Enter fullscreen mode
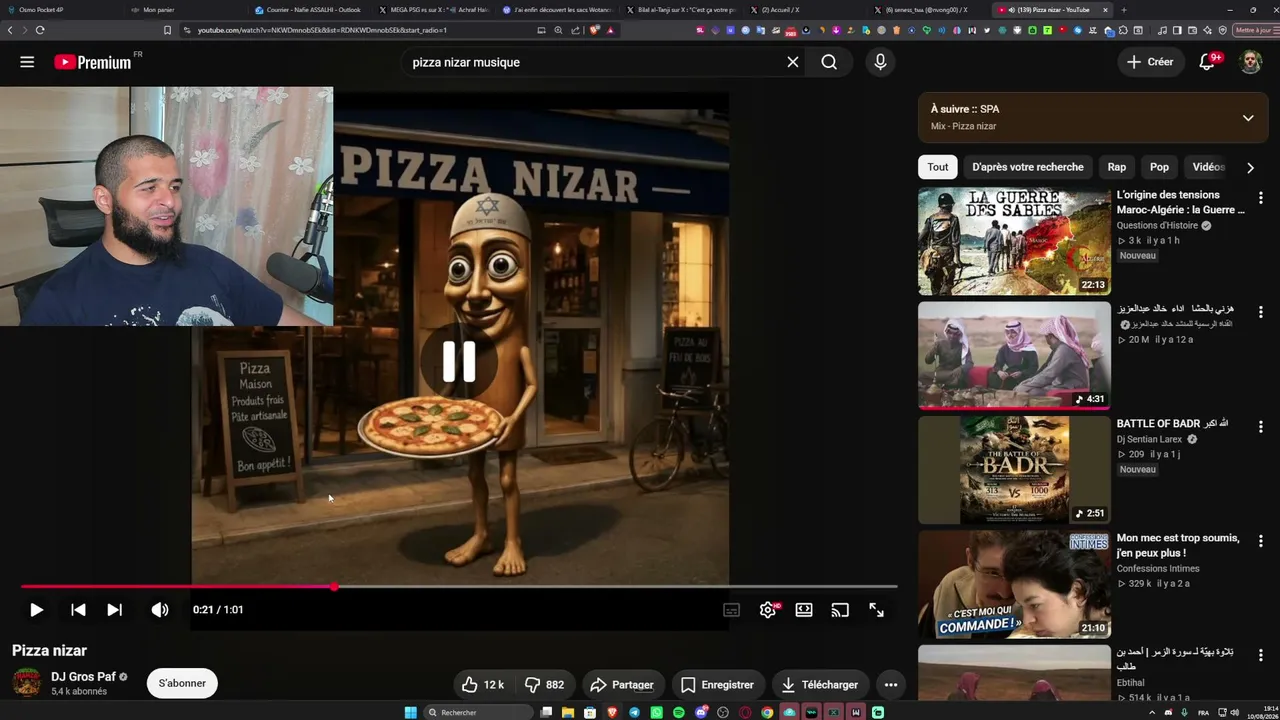The image size is (1280, 720). (876, 610)
